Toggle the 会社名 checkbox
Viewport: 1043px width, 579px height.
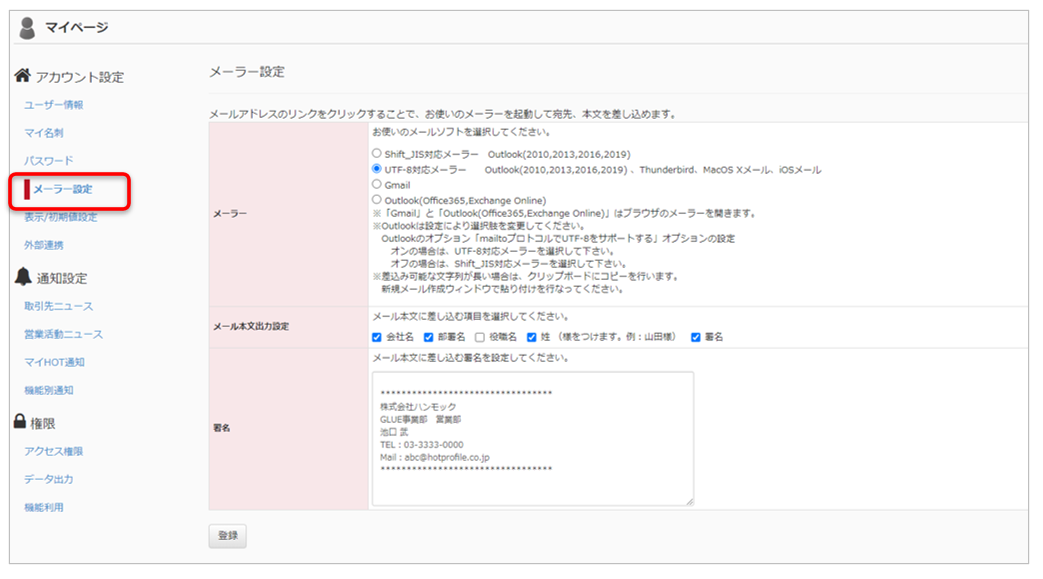[377, 337]
